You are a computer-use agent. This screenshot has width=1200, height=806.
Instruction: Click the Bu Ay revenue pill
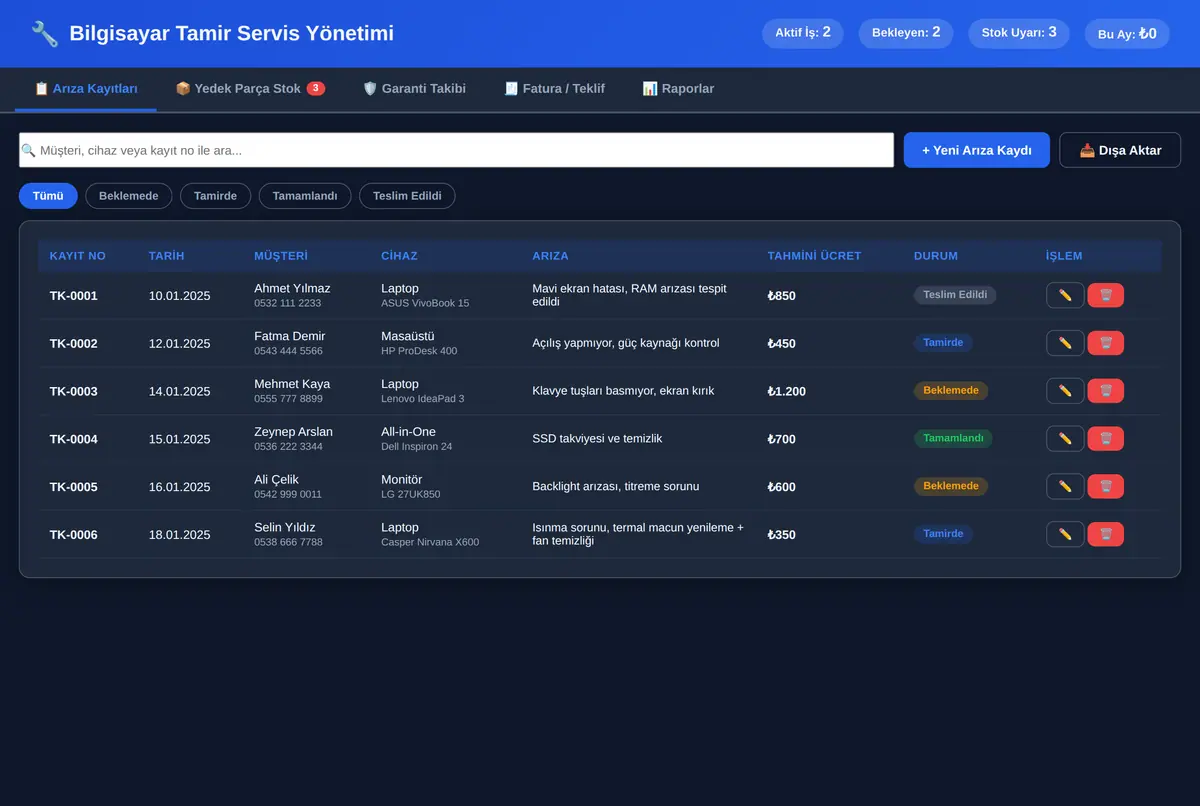[1127, 34]
